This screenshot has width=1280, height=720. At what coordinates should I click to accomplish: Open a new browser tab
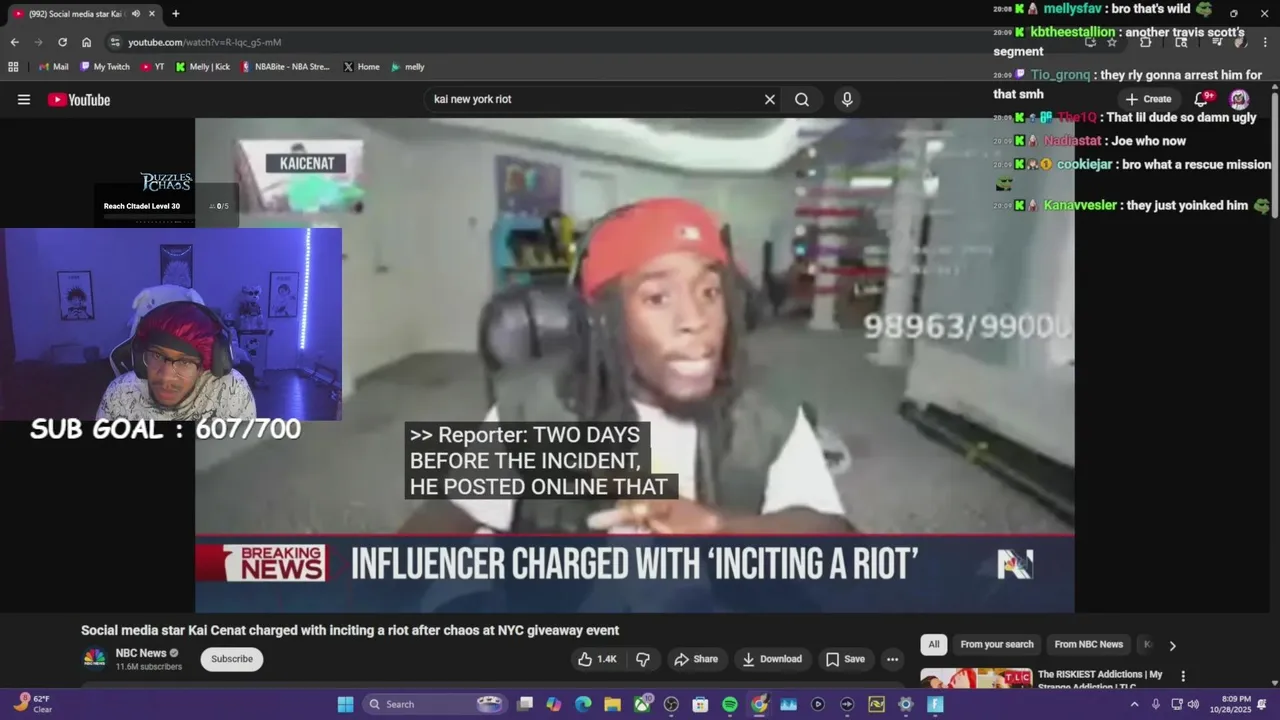pyautogui.click(x=176, y=14)
